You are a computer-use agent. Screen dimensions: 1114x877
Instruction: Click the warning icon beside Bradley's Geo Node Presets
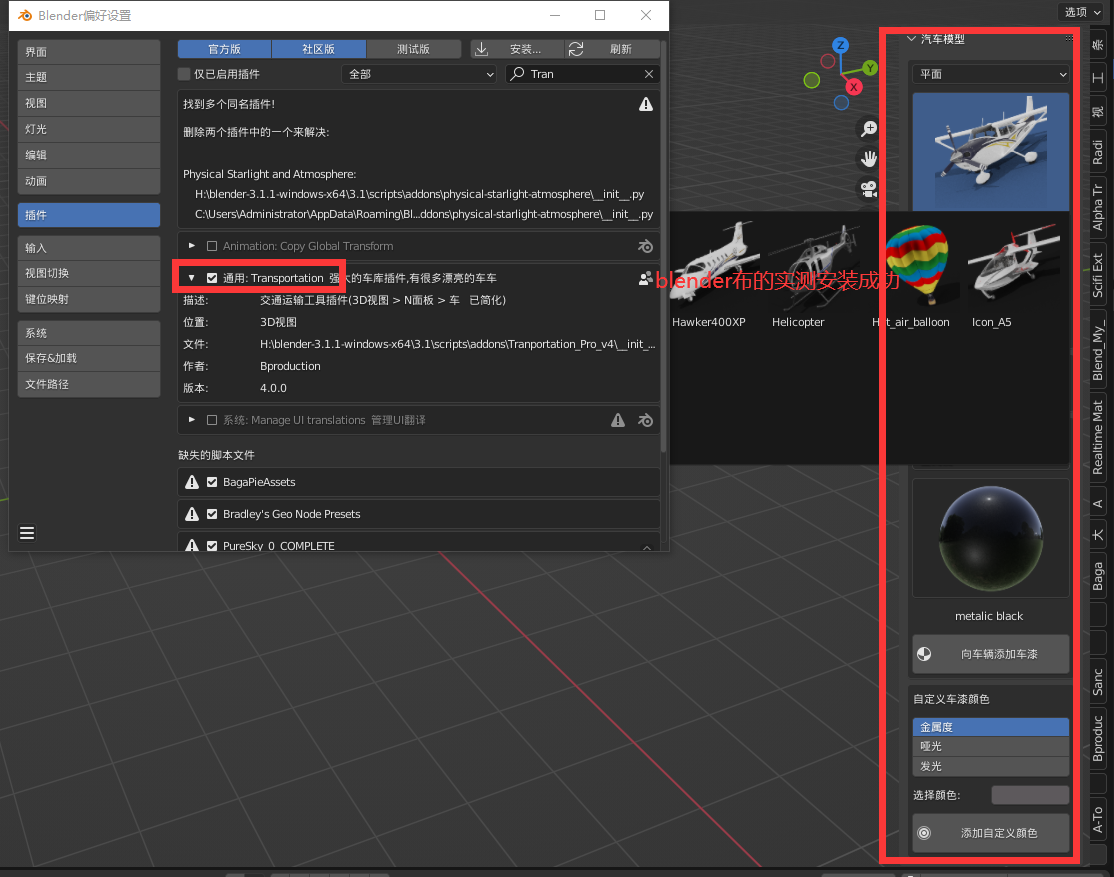tap(192, 514)
